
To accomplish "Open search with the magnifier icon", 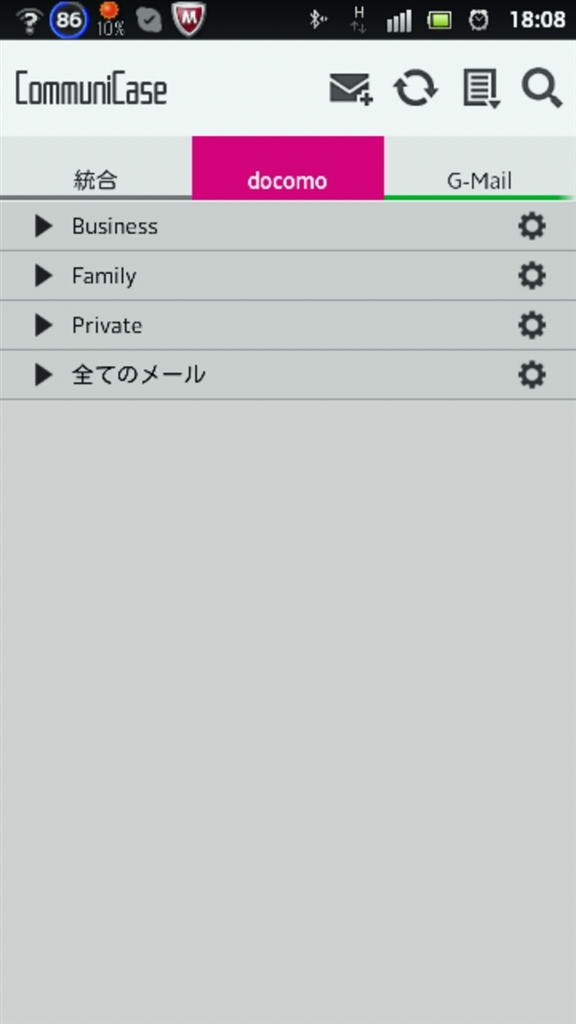I will pos(542,88).
